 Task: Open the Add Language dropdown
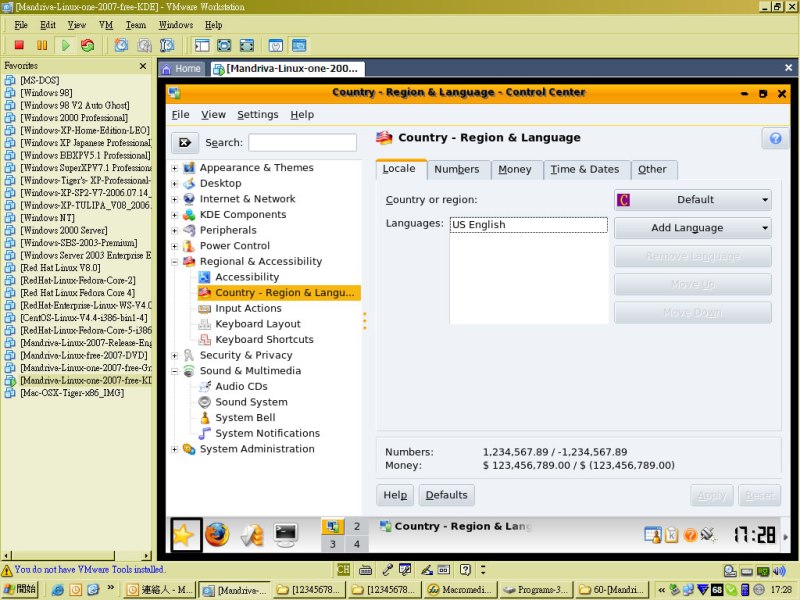coord(692,228)
